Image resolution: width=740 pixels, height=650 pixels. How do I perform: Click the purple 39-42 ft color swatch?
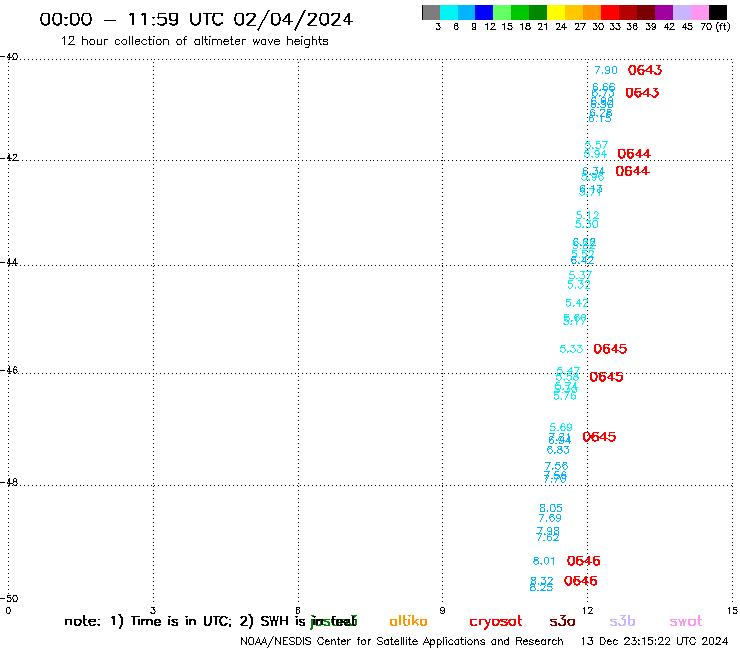pyautogui.click(x=664, y=12)
